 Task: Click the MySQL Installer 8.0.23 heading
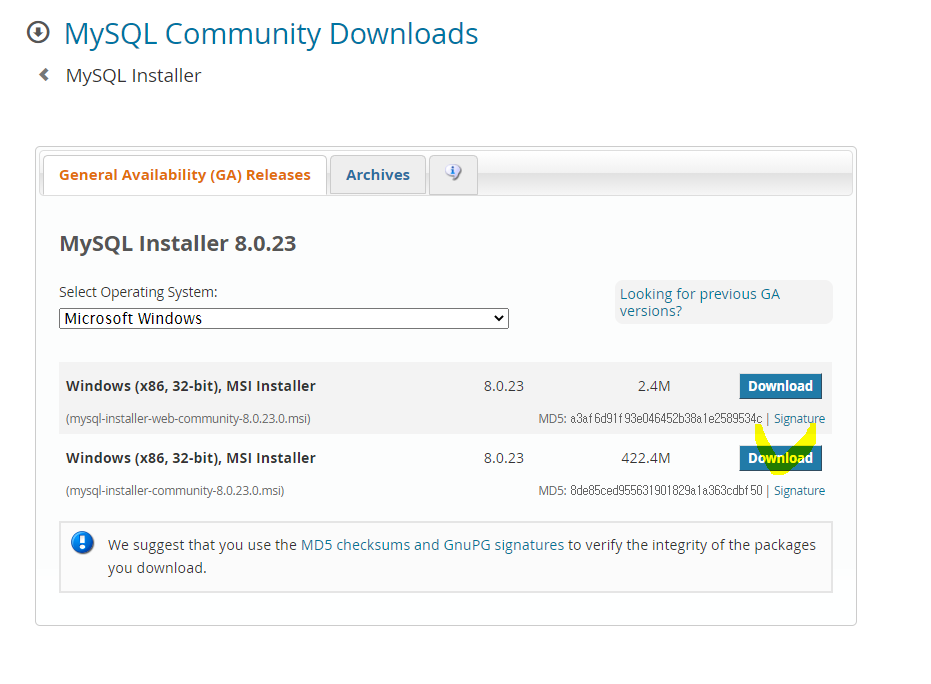coord(178,243)
